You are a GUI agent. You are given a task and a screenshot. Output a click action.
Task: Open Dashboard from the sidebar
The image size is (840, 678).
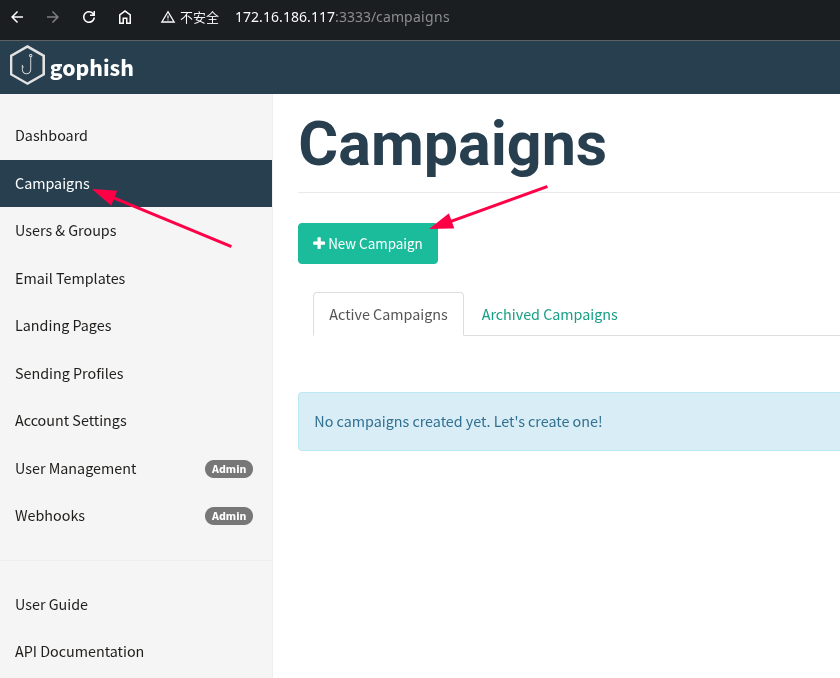(x=51, y=136)
